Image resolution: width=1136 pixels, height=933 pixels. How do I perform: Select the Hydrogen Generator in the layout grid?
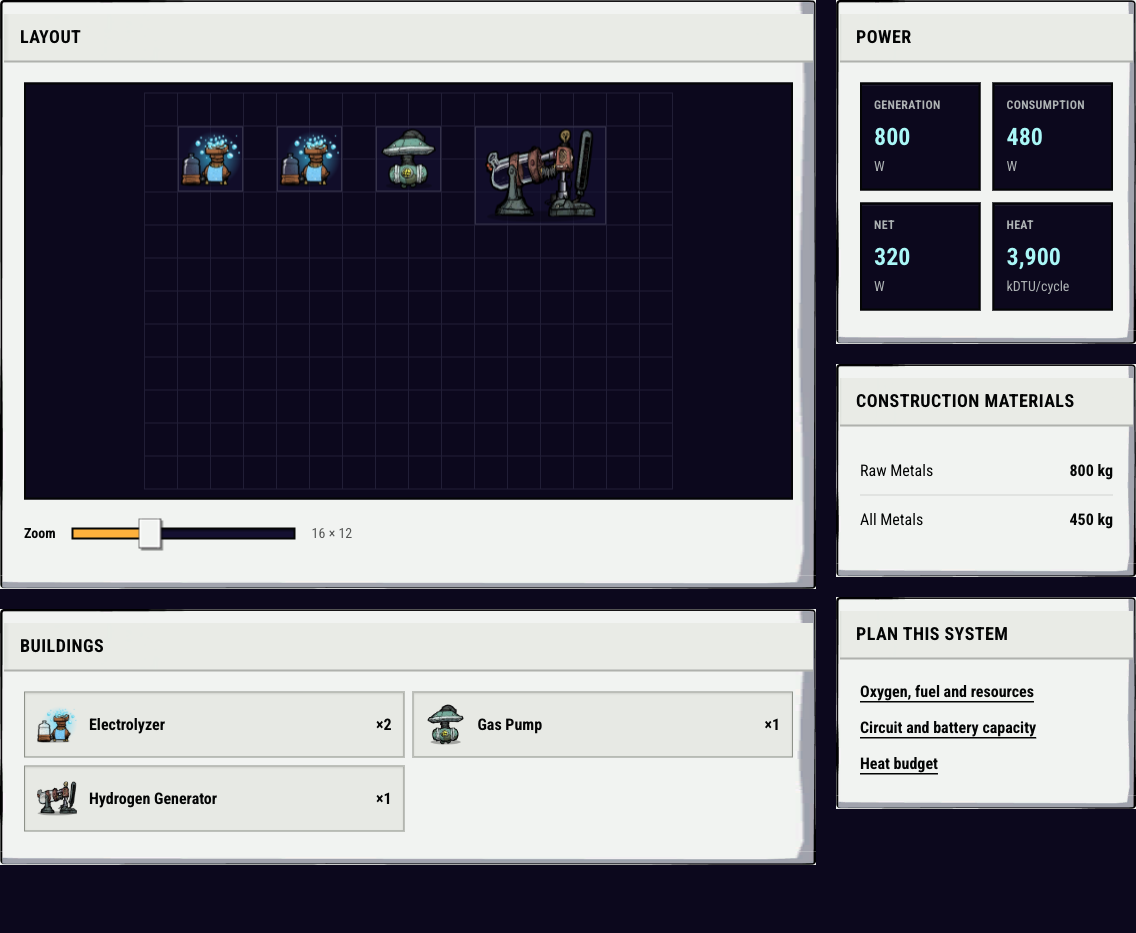tap(540, 175)
